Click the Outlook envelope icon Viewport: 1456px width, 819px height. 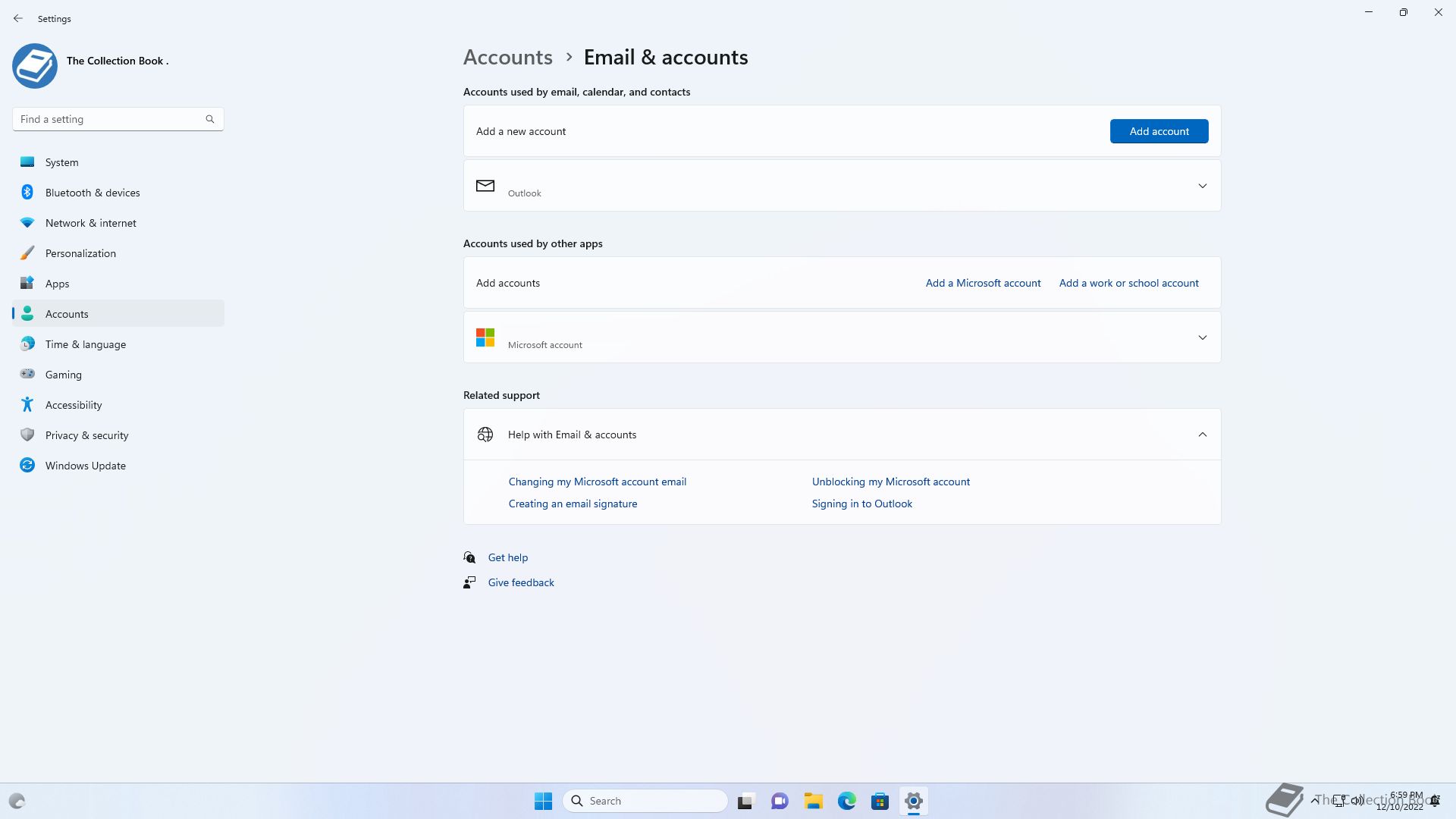coord(485,186)
